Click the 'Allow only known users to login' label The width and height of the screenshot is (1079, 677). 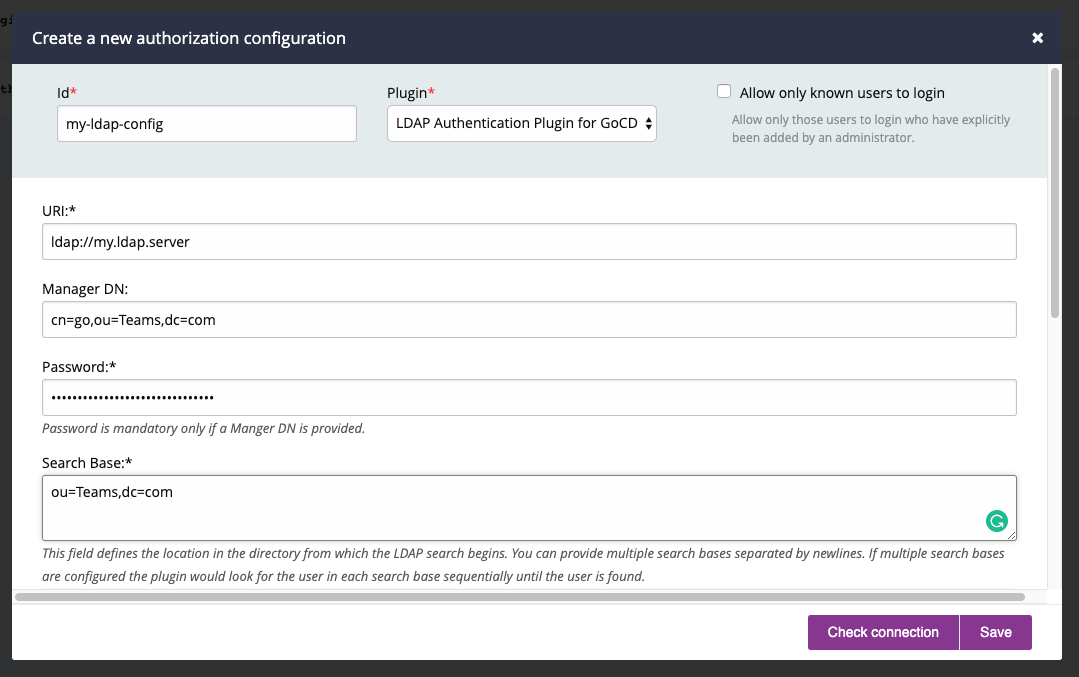pyautogui.click(x=842, y=93)
